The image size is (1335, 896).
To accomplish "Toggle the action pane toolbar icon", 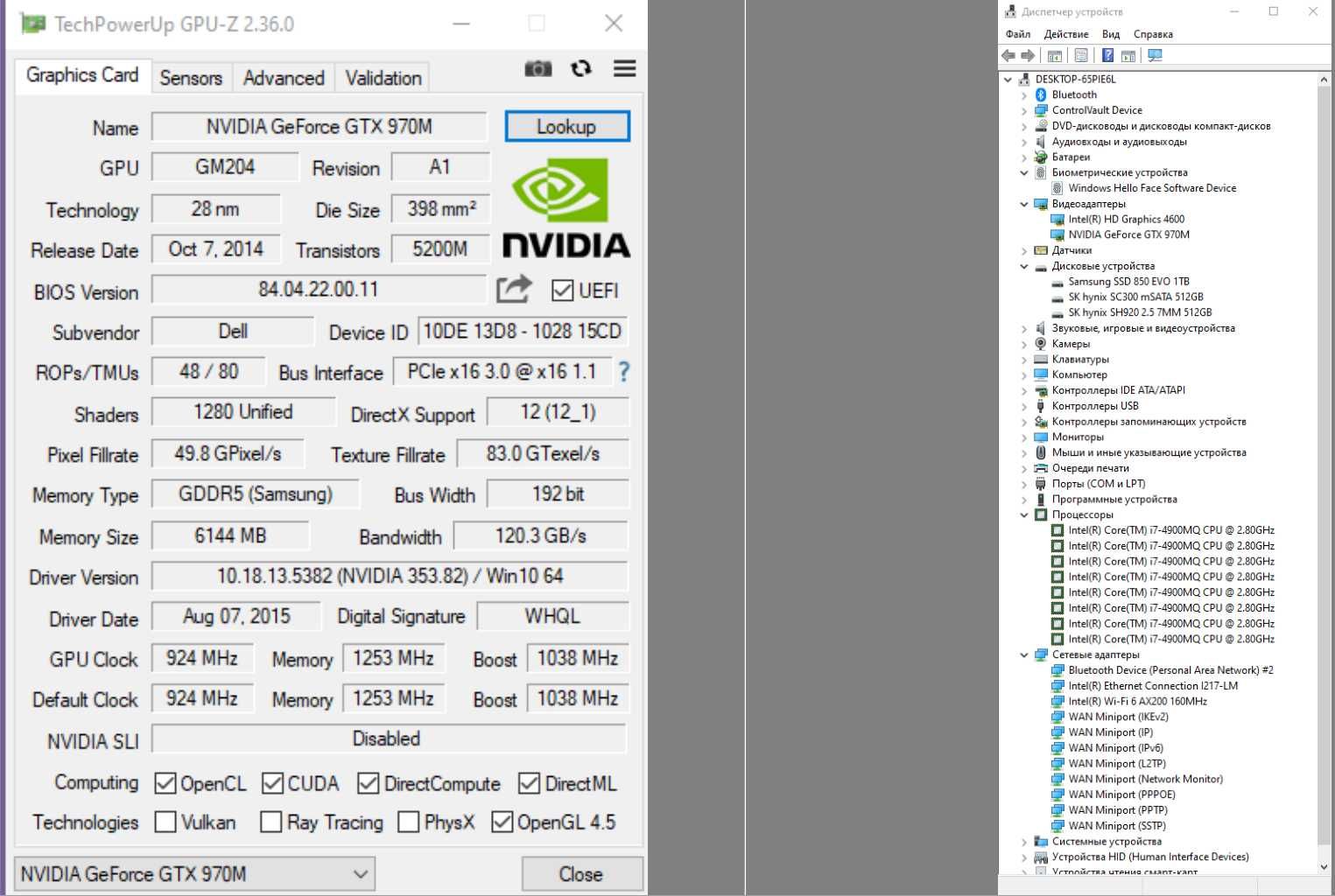I will [1128, 55].
